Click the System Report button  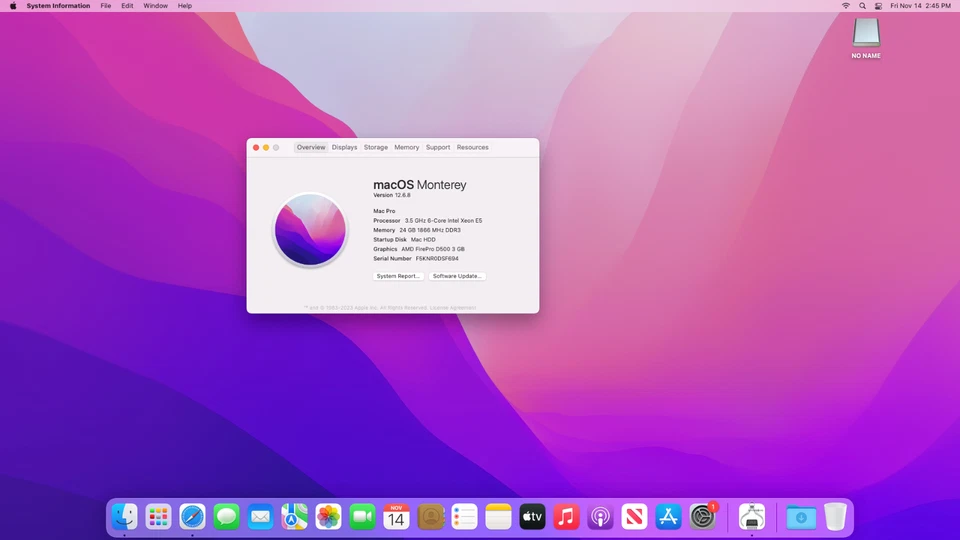coord(398,276)
